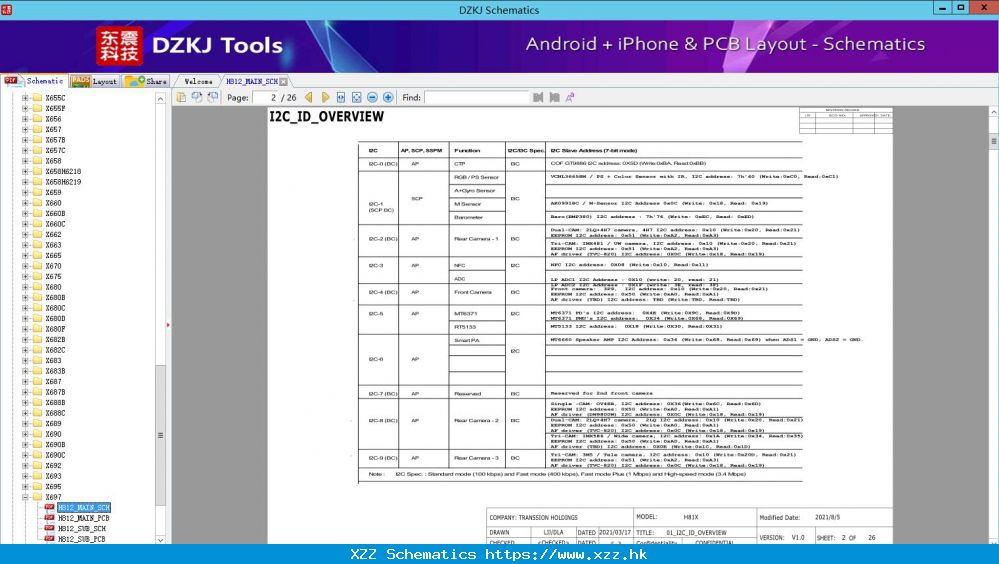Click the red DZKJ logo in the banner
Image resolution: width=999 pixels, height=564 pixels.
point(119,46)
